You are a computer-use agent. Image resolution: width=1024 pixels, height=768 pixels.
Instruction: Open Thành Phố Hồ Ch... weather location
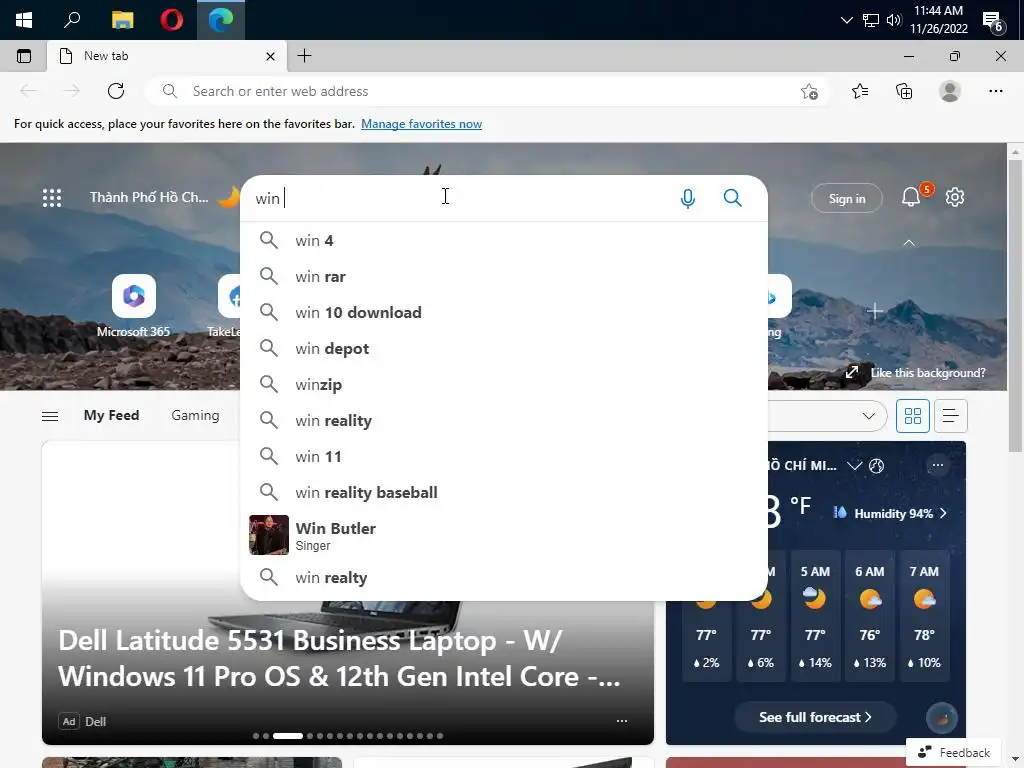(149, 197)
